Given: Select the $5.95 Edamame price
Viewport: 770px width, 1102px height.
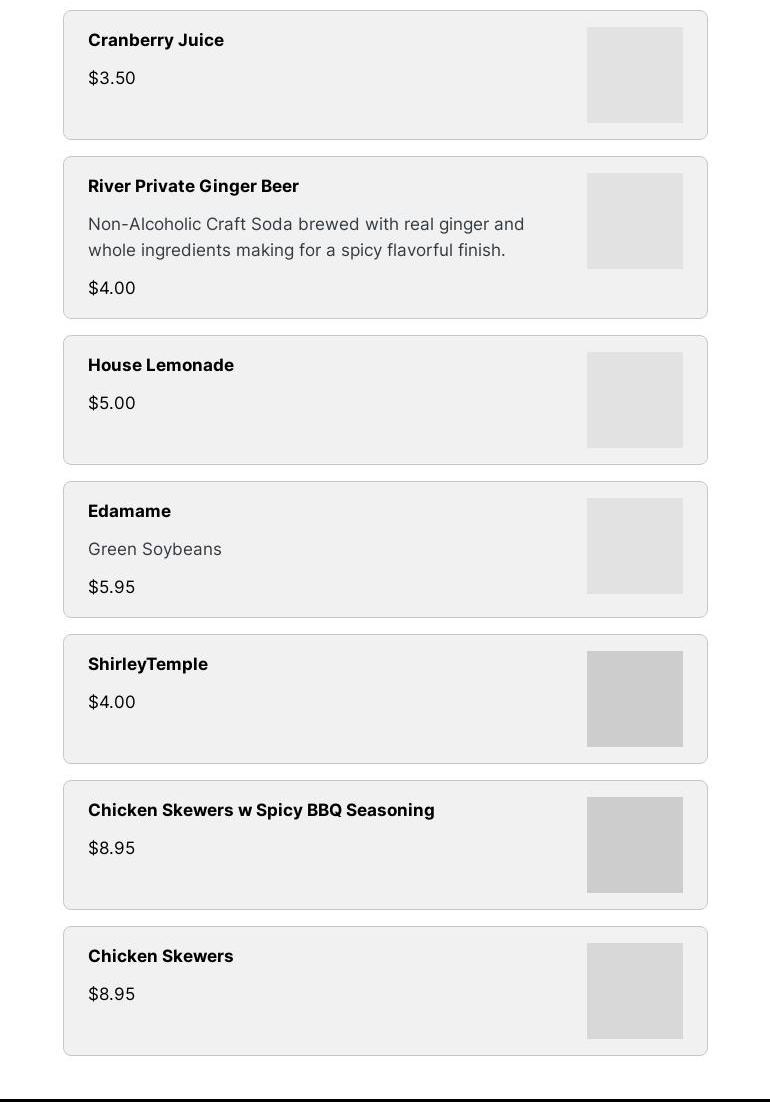Looking at the screenshot, I should pyautogui.click(x=112, y=587).
